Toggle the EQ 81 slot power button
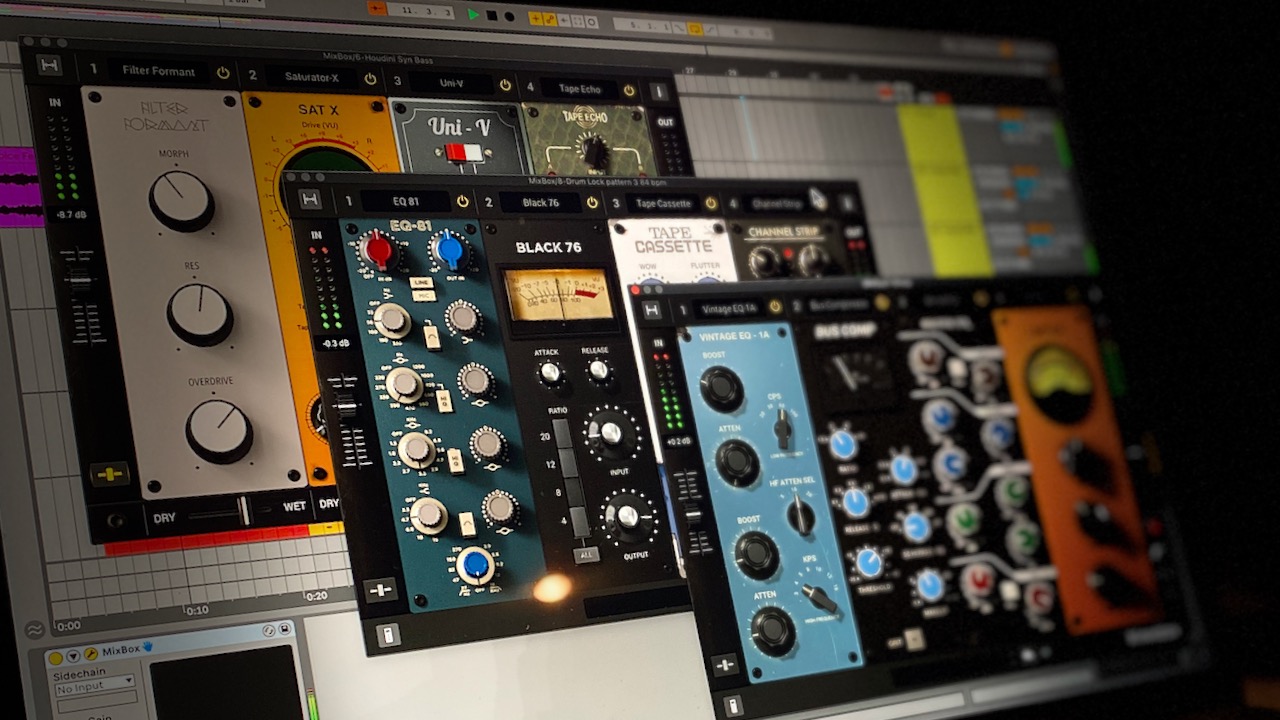Image resolution: width=1280 pixels, height=720 pixels. [x=462, y=201]
